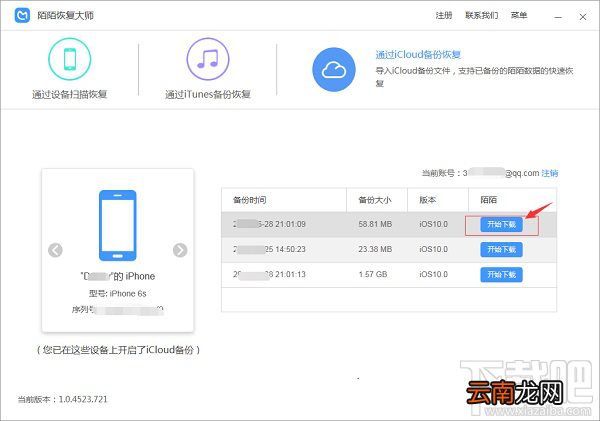
Task: Start download for the 23.38 MB backup
Action: (x=501, y=250)
